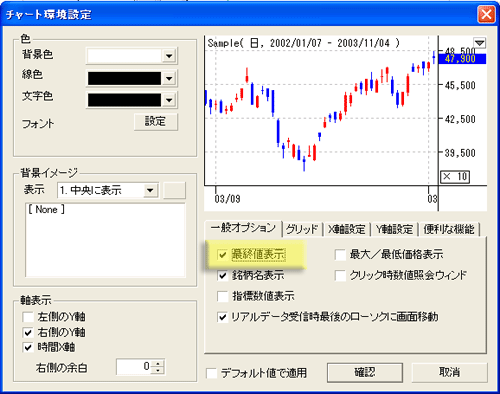Click the Sample chart title text
This screenshot has height=394, width=500.
pyautogui.click(x=303, y=43)
